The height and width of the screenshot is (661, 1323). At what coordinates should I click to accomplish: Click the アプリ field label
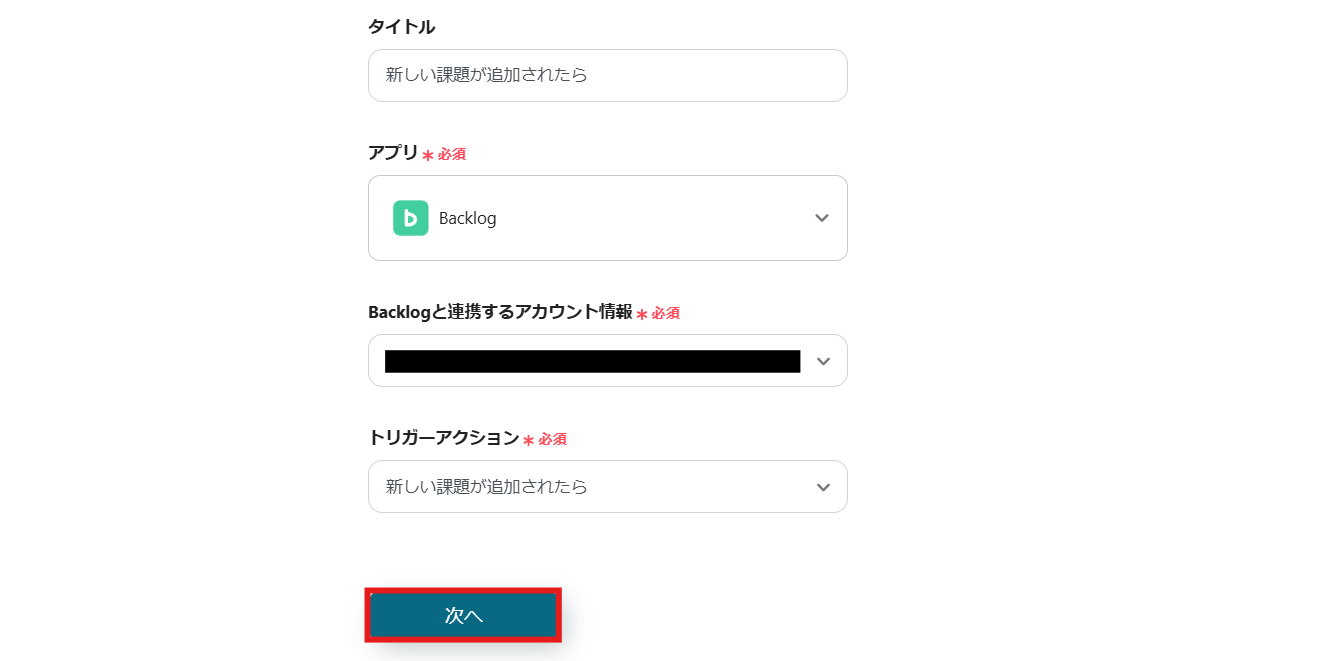(393, 153)
